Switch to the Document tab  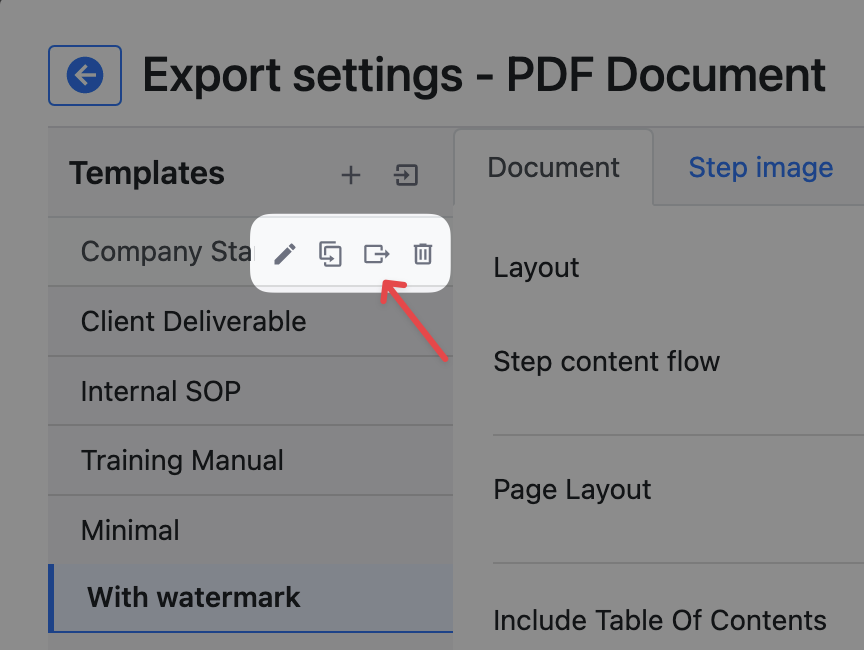coord(553,168)
